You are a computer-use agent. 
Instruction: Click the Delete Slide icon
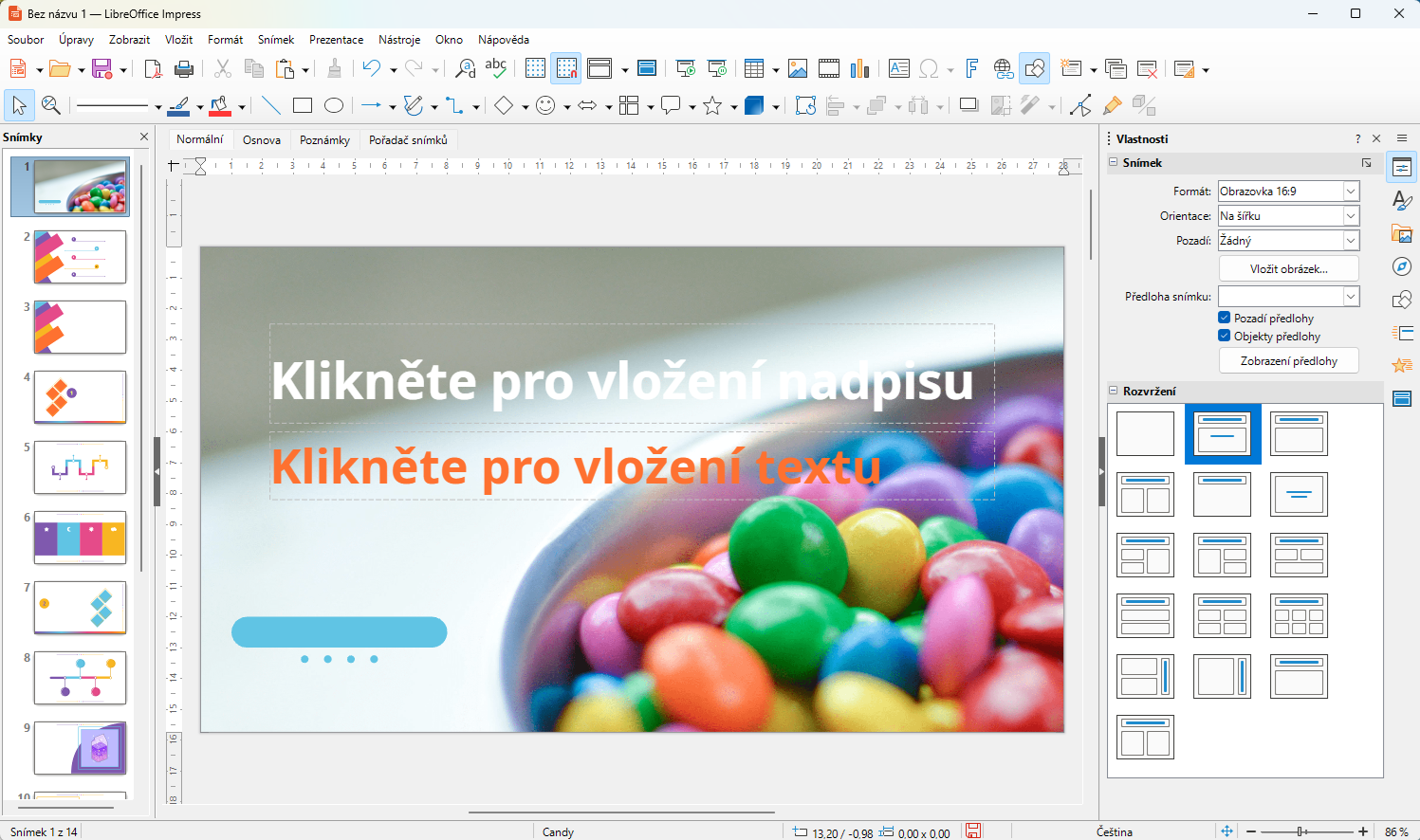point(1147,68)
